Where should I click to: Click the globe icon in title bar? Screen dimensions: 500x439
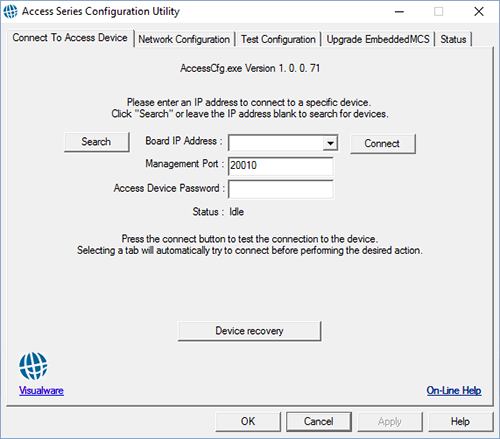pyautogui.click(x=10, y=11)
